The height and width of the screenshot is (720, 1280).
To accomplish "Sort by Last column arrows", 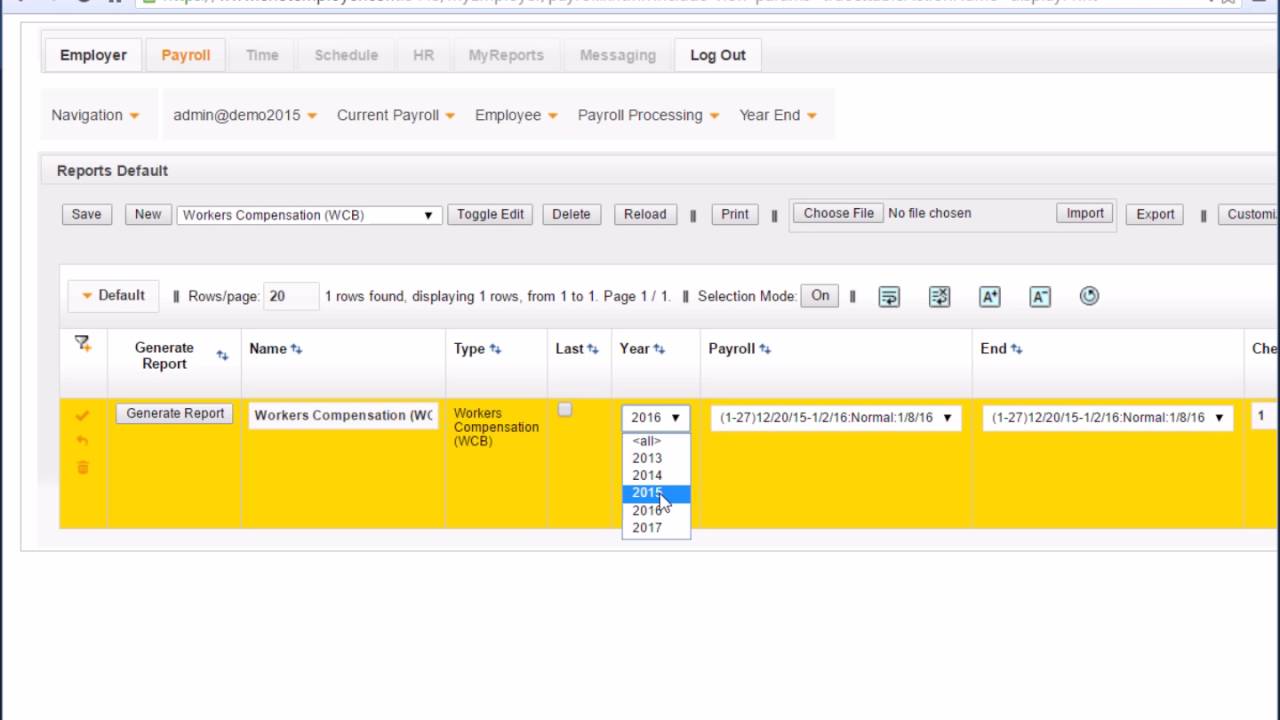I will click(593, 349).
